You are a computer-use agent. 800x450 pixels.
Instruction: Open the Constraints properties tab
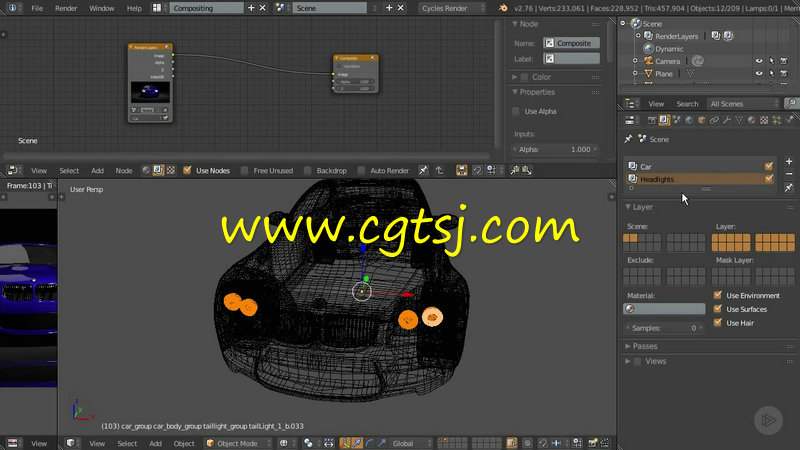[x=714, y=120]
